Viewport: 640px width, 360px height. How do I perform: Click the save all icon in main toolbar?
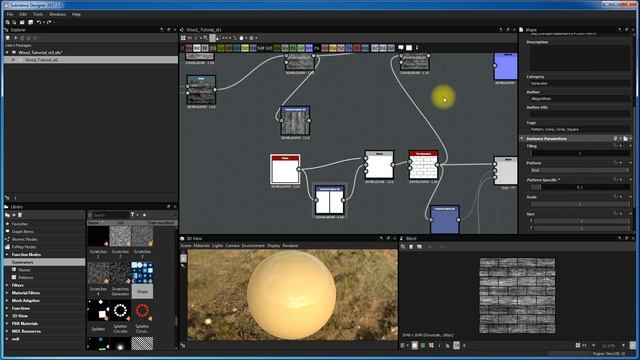tap(31, 22)
